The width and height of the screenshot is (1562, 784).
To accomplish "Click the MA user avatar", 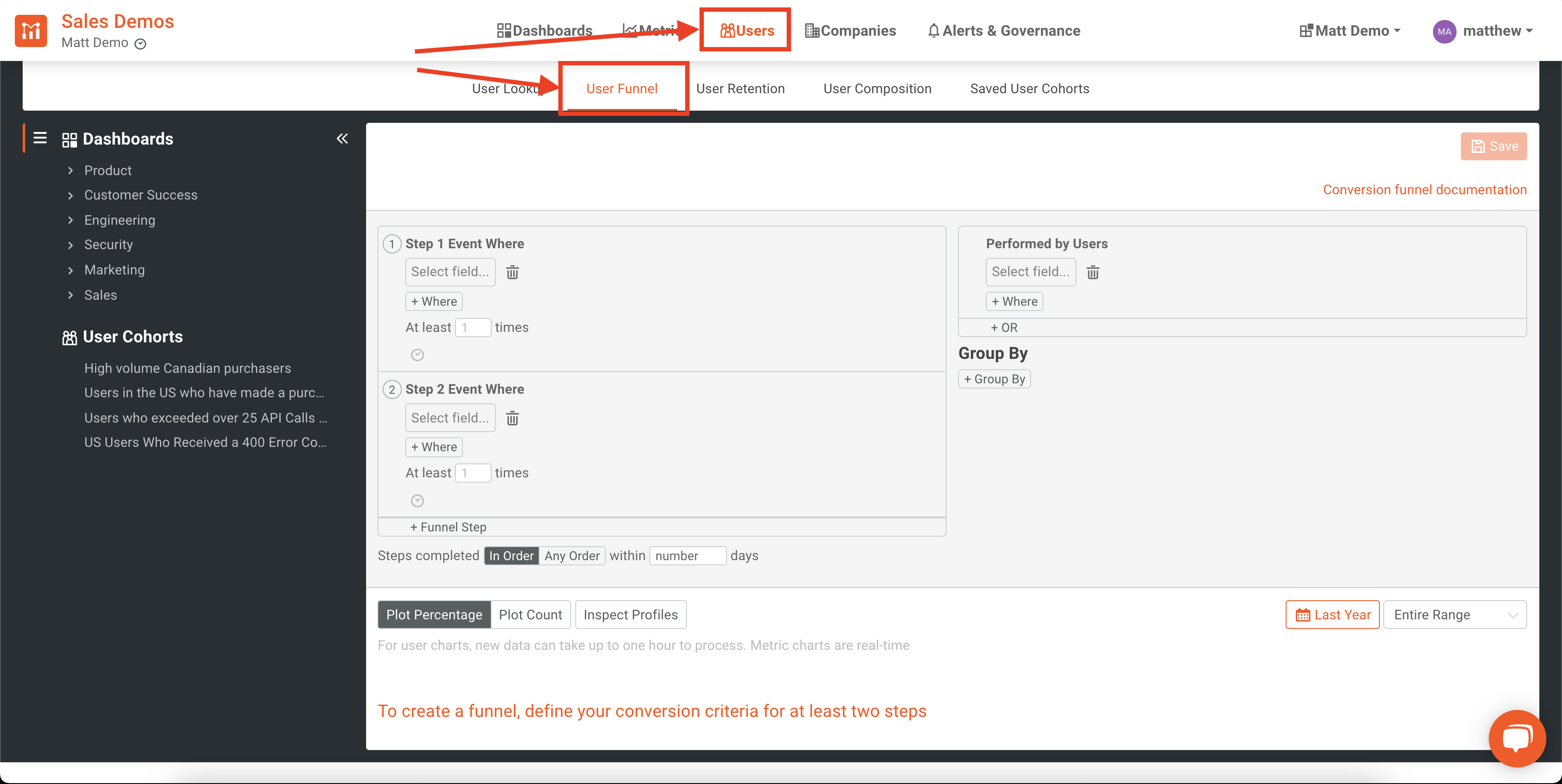I will (x=1444, y=31).
